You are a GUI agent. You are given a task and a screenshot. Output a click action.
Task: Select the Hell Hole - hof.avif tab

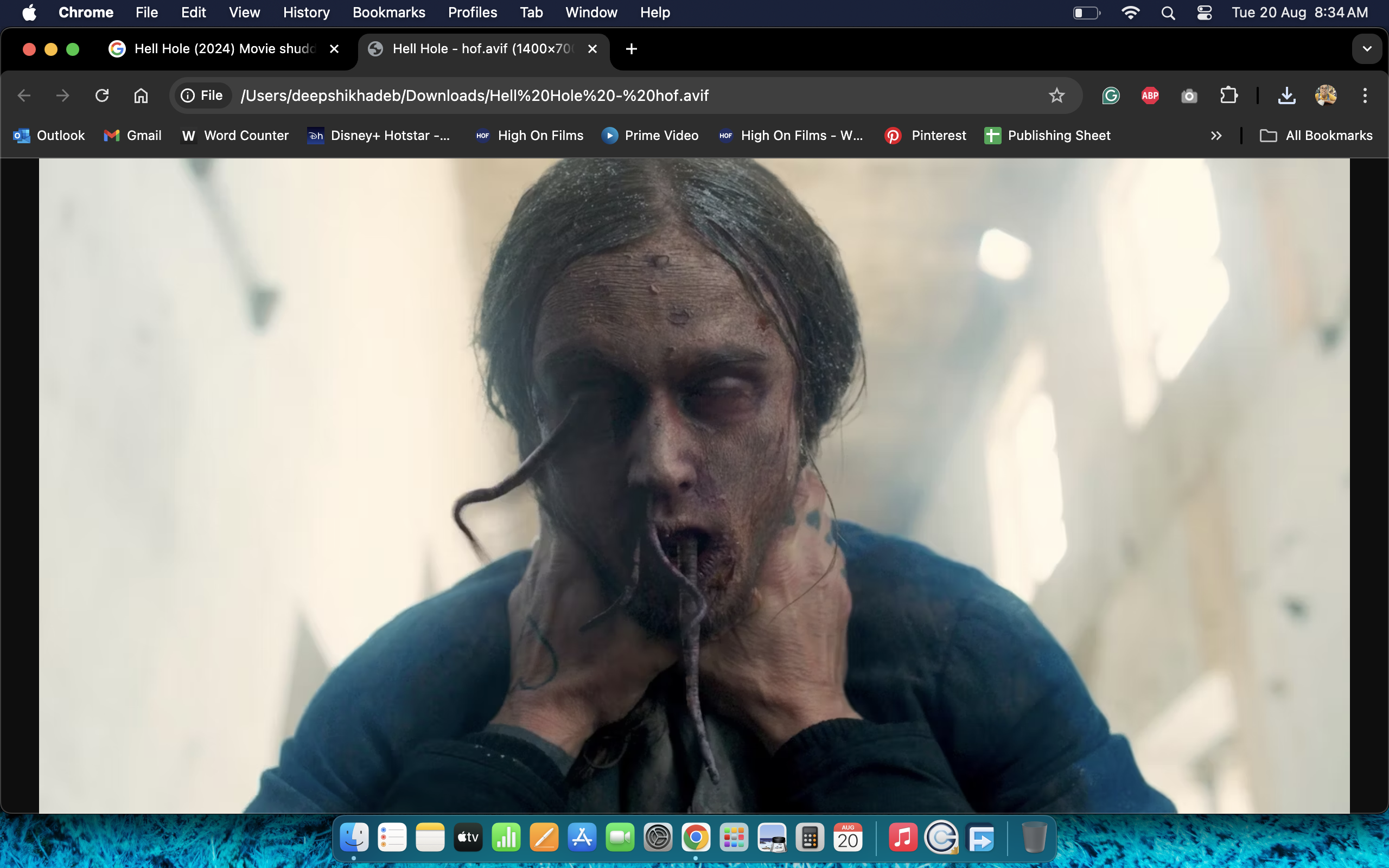click(483, 49)
